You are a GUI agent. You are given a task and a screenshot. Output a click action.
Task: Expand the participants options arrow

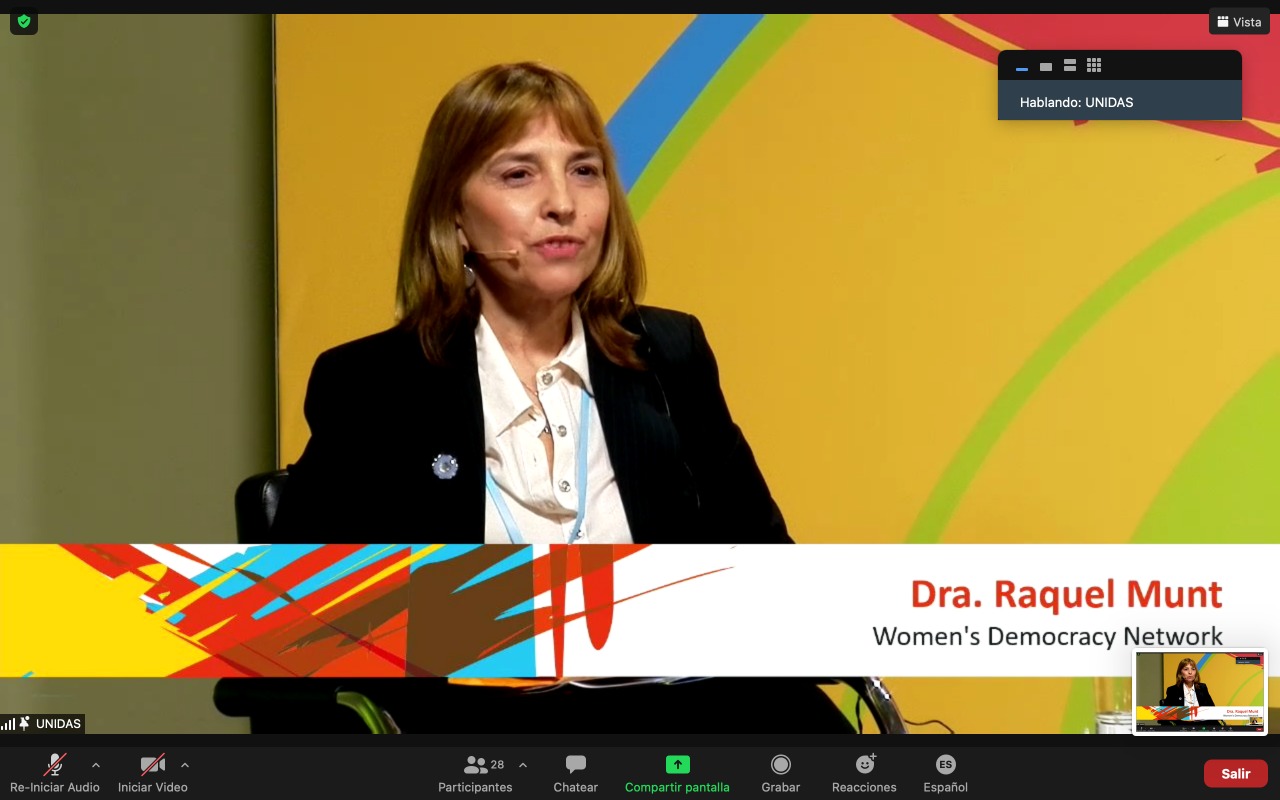tap(523, 765)
